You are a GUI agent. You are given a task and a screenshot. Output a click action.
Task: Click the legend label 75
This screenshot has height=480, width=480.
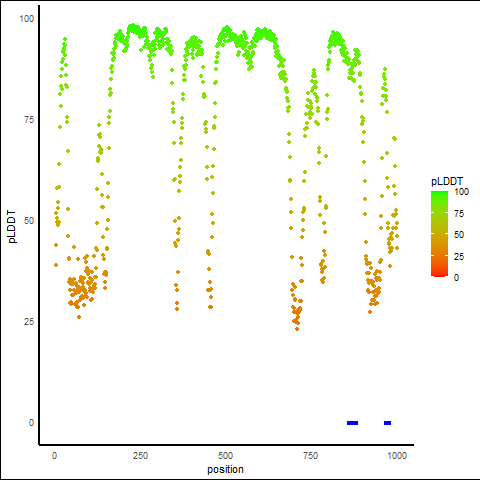click(x=459, y=214)
